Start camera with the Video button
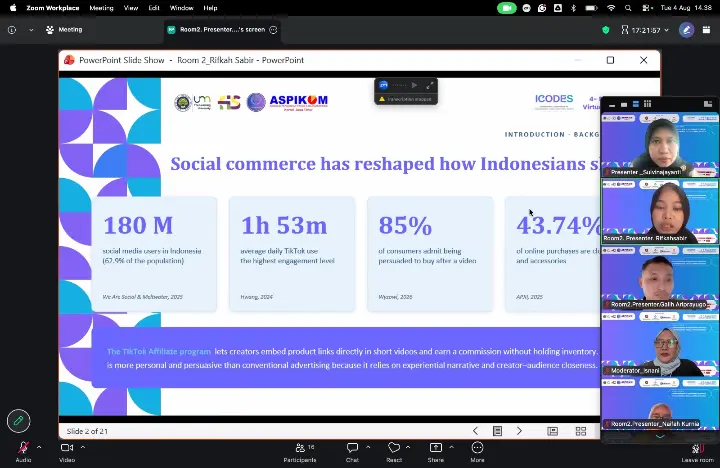This screenshot has width=720, height=468. [x=67, y=451]
